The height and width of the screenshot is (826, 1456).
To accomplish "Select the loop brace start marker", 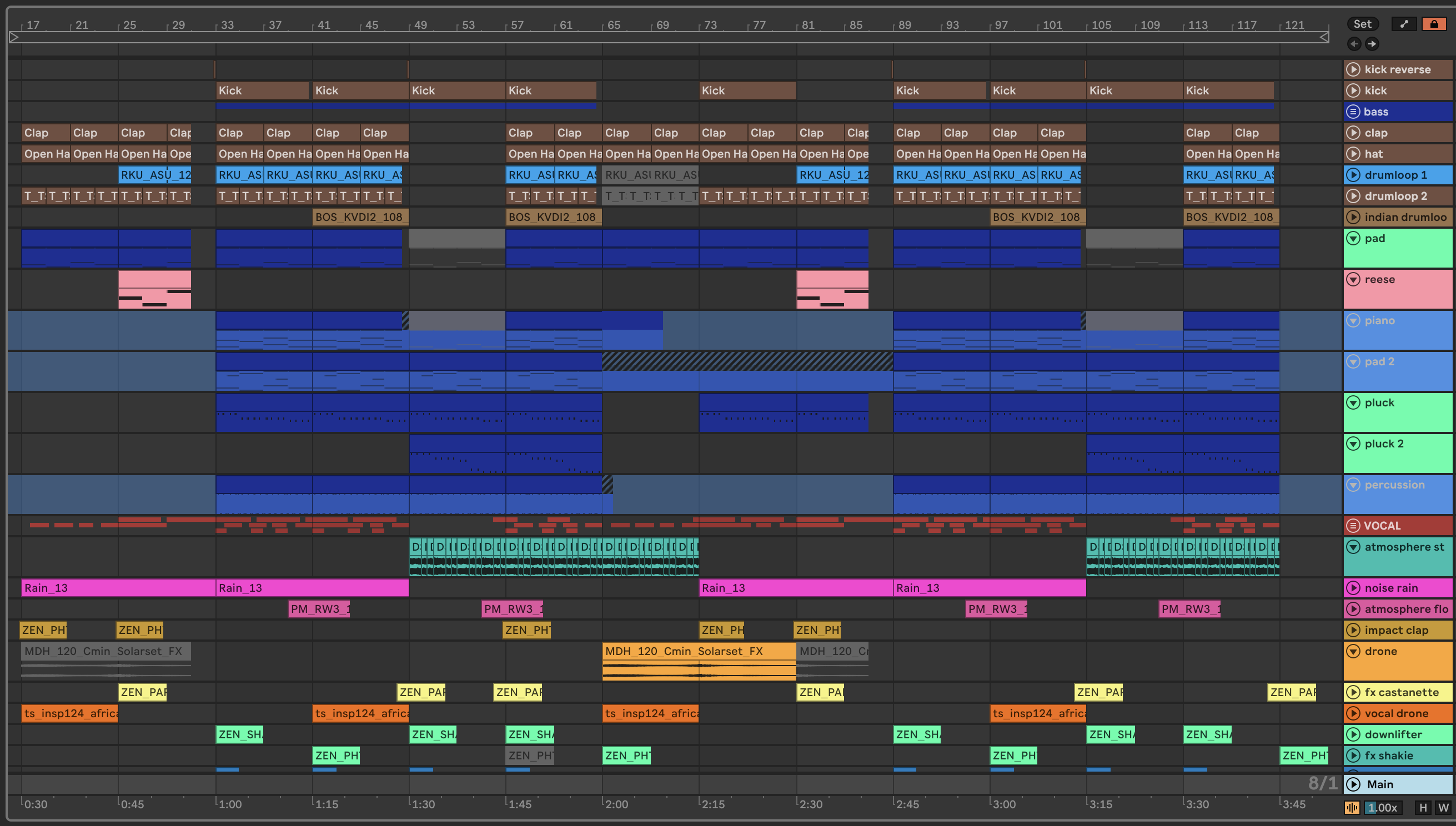I will coord(14,37).
